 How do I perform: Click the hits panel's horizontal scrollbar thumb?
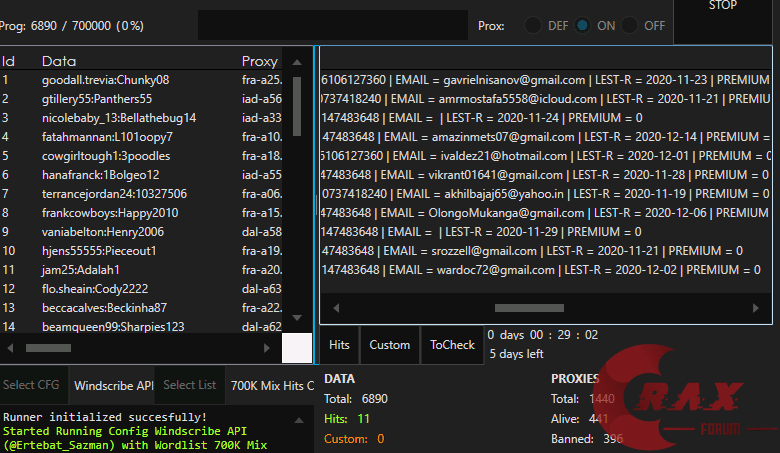528,308
